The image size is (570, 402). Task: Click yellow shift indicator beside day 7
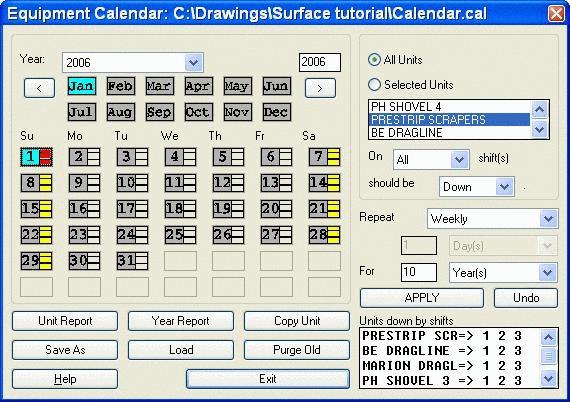pos(334,157)
